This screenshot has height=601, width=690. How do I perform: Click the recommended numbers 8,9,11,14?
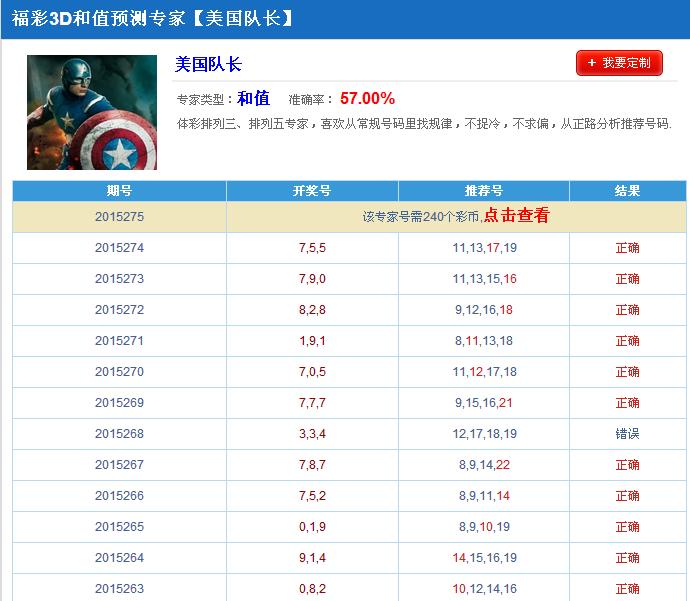point(484,496)
